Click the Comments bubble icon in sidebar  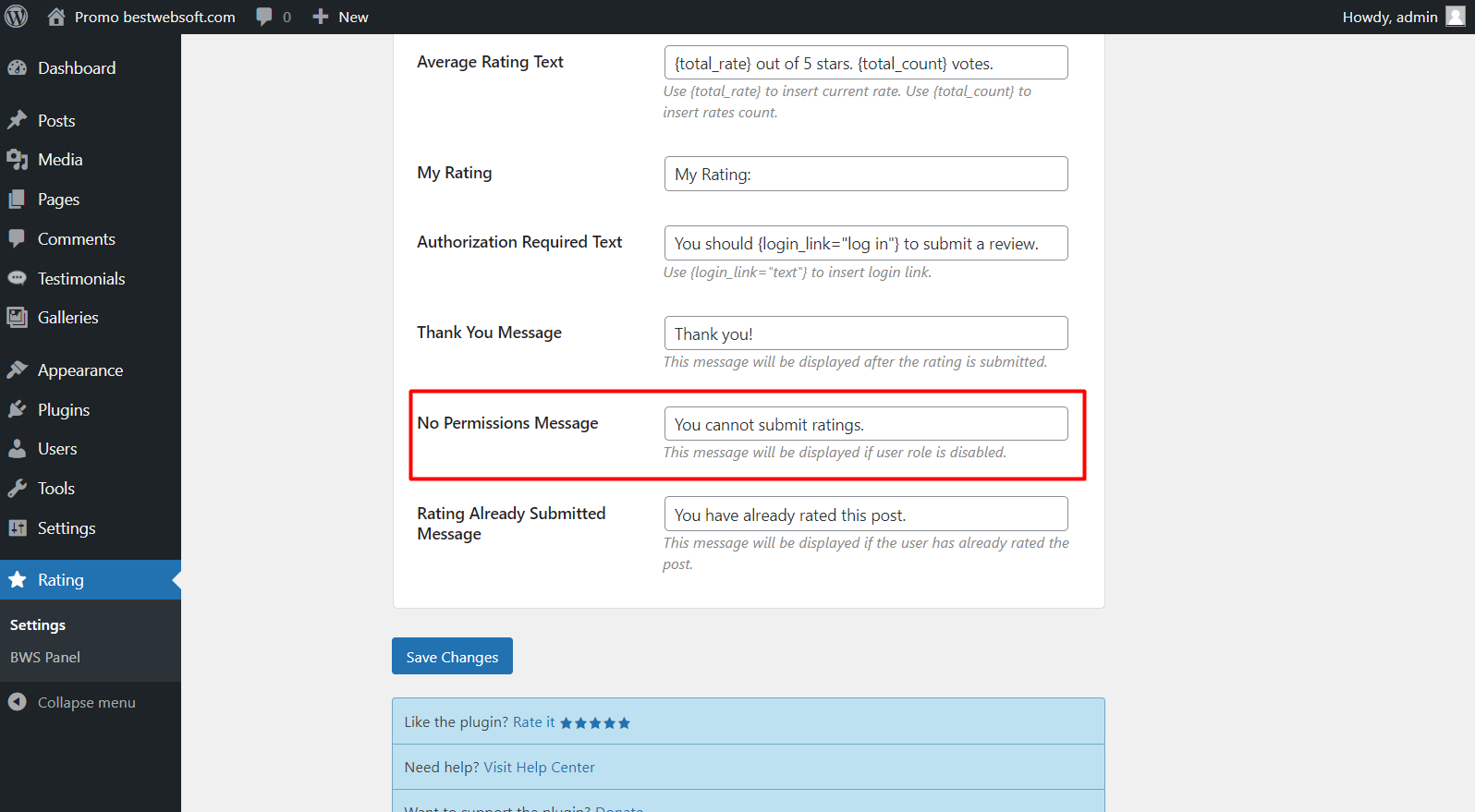pyautogui.click(x=18, y=238)
